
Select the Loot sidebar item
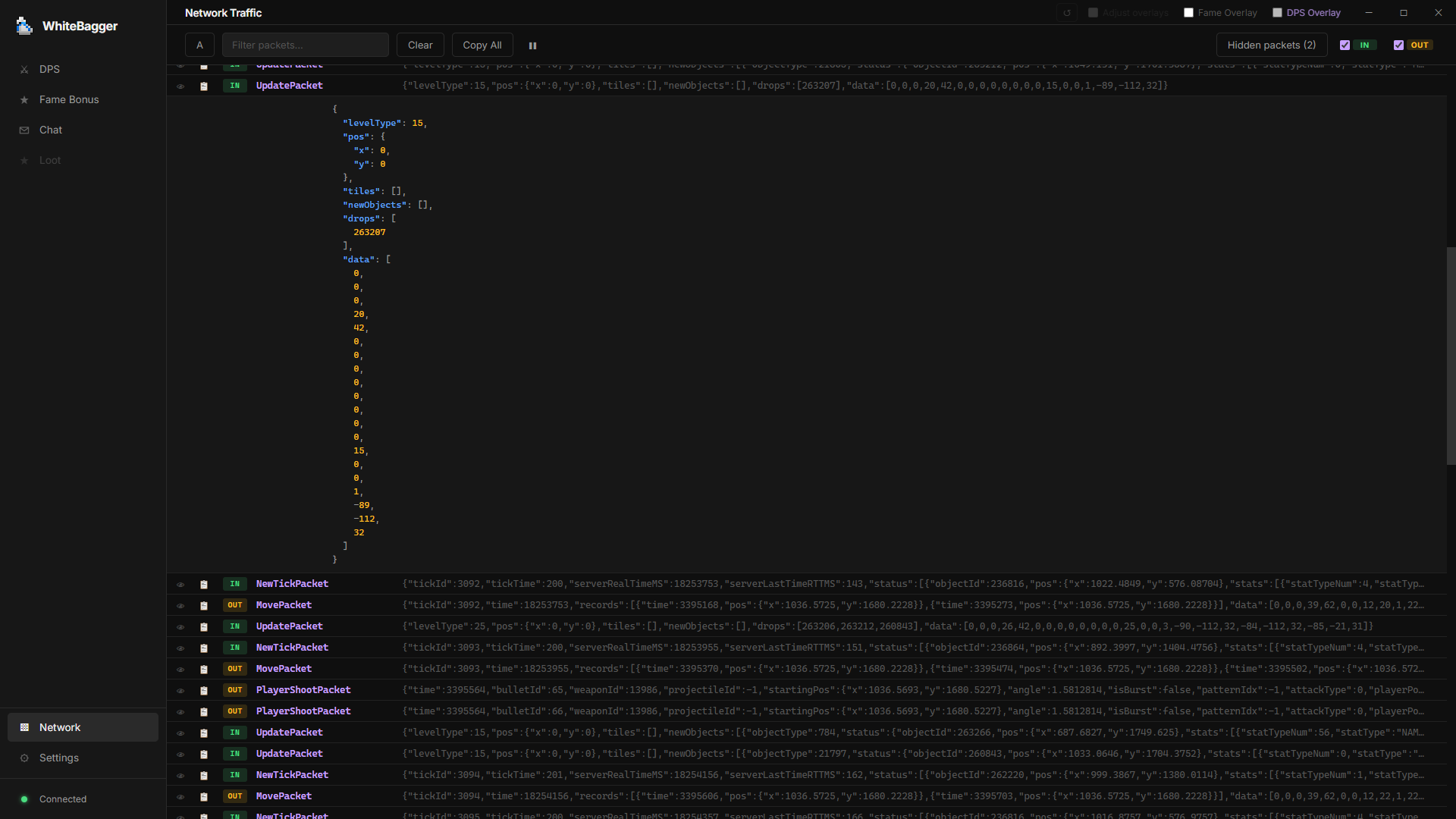coord(83,160)
